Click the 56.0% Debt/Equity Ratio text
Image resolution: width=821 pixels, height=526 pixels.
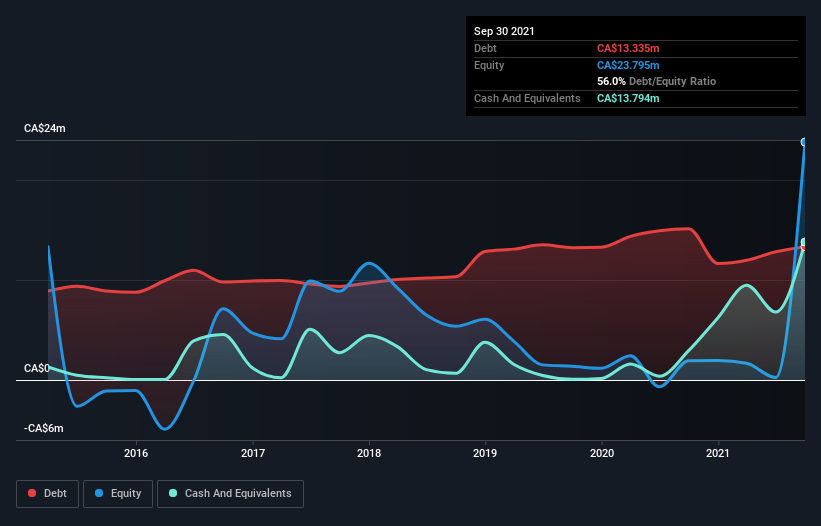[x=657, y=82]
